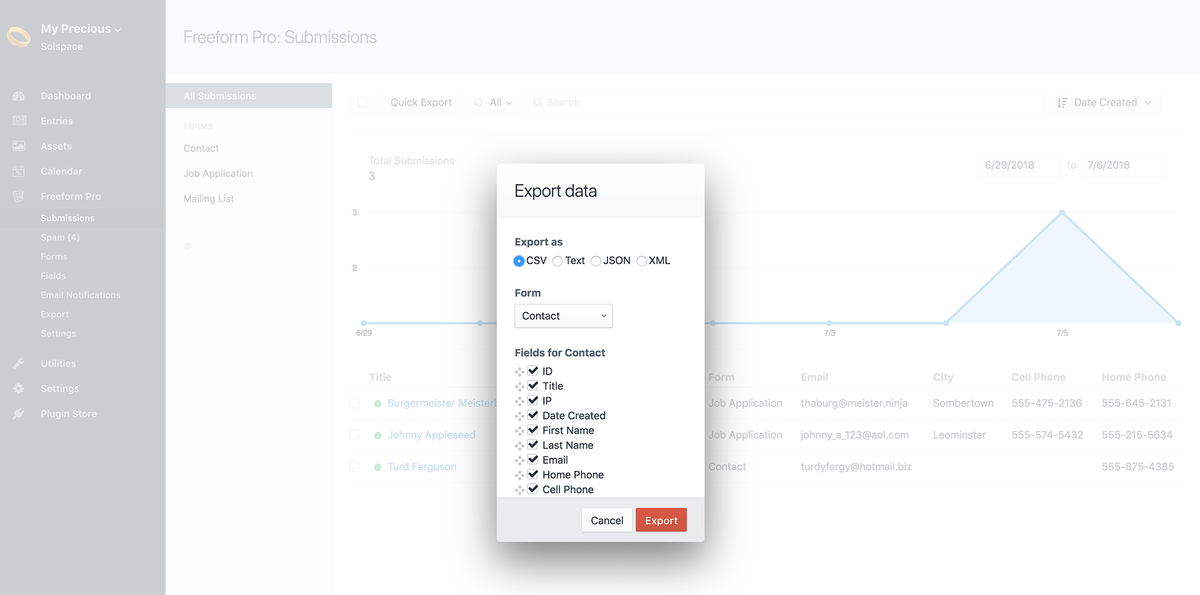Click the Plugin Store plug icon
The image size is (1200, 595).
tap(19, 413)
